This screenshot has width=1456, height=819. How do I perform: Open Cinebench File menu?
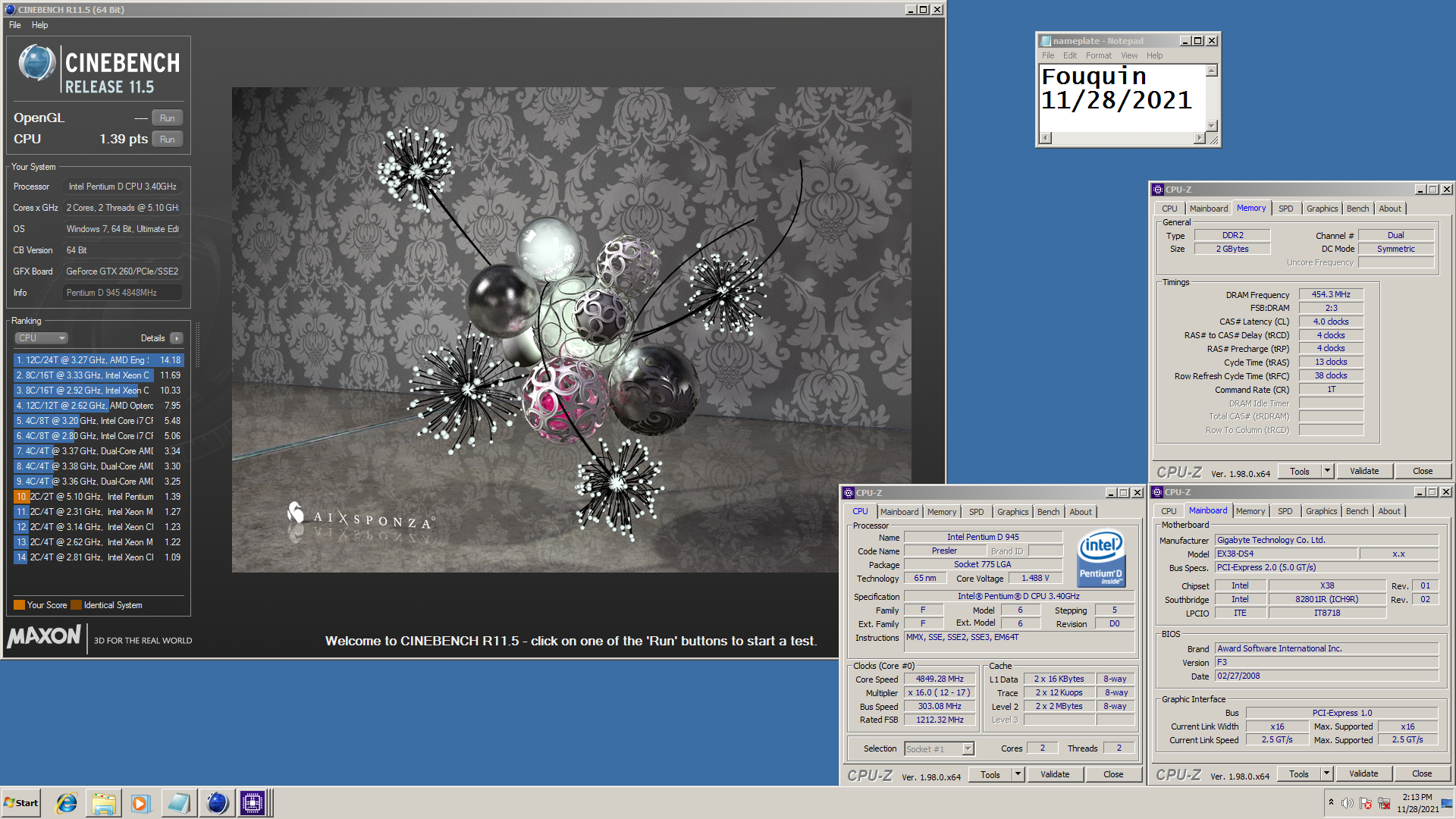point(15,25)
